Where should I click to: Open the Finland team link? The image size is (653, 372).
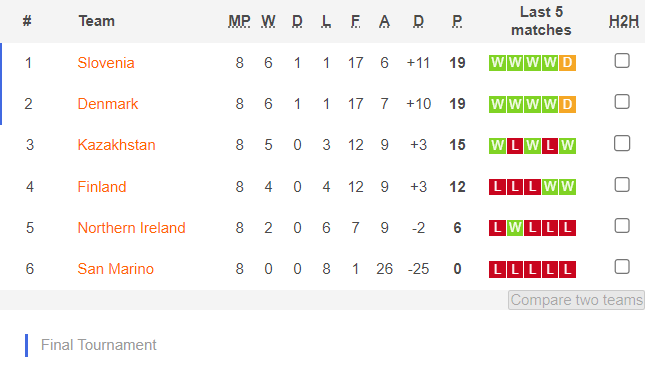point(102,187)
